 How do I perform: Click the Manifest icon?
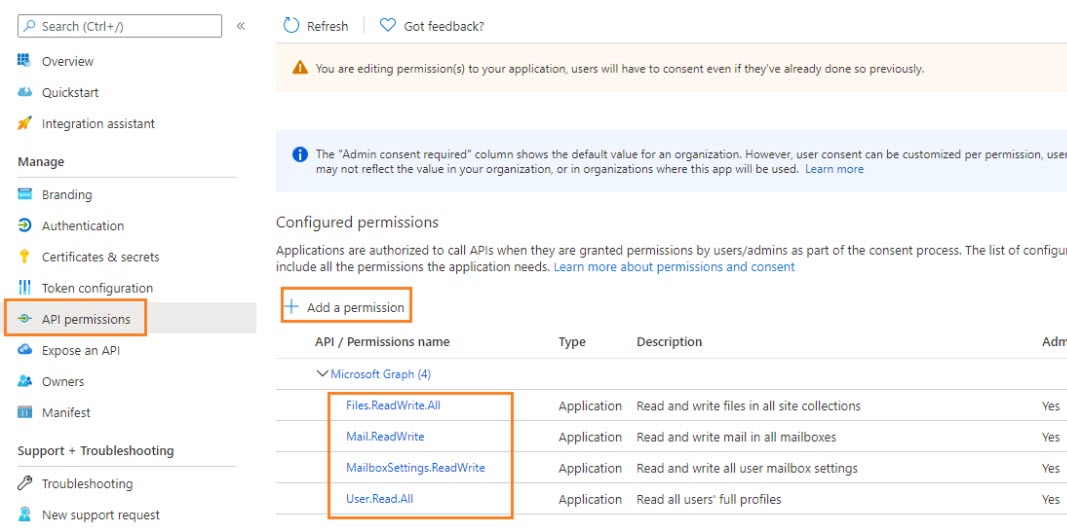pos(25,413)
